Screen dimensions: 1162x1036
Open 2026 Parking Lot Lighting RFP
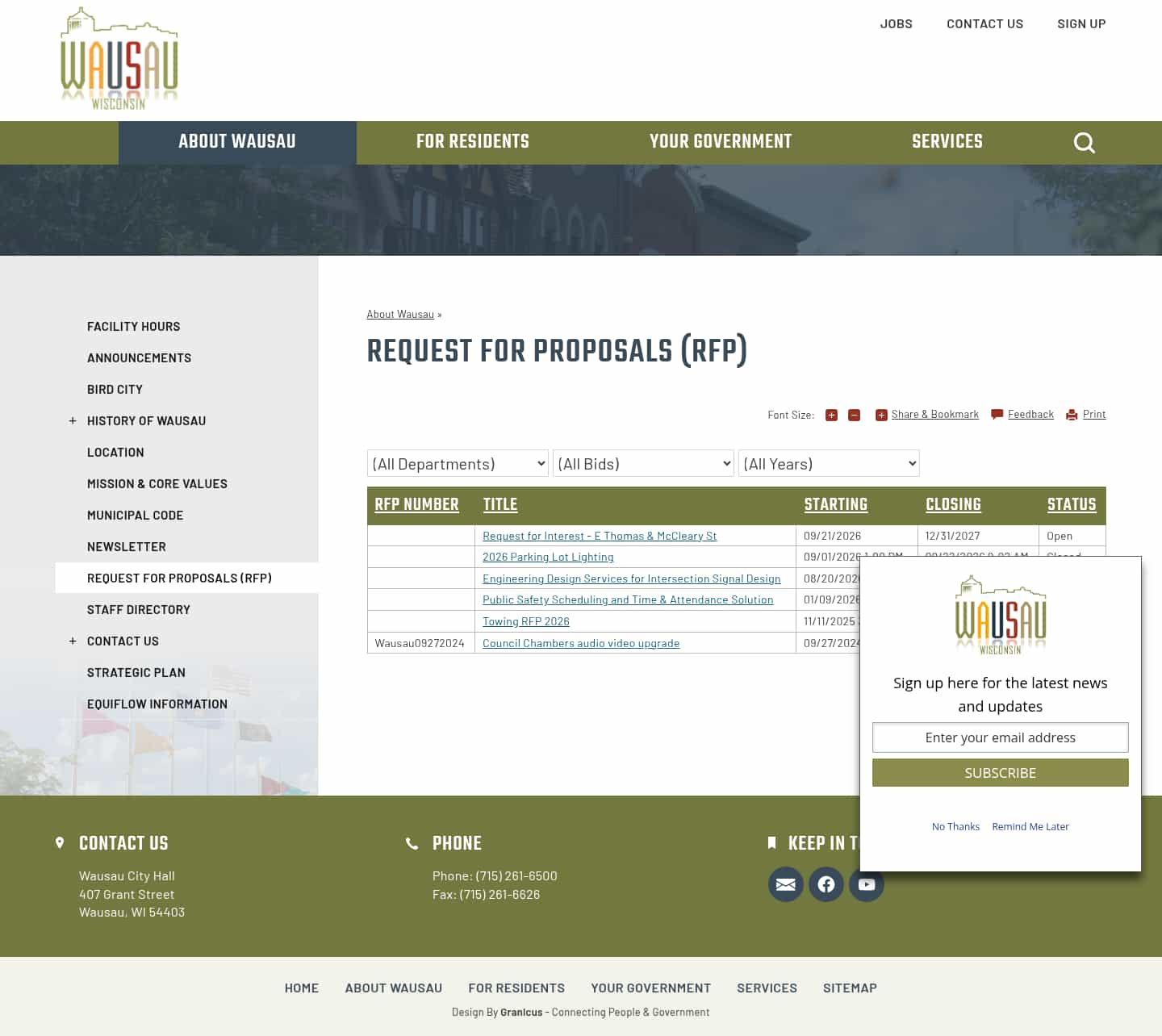coord(548,557)
